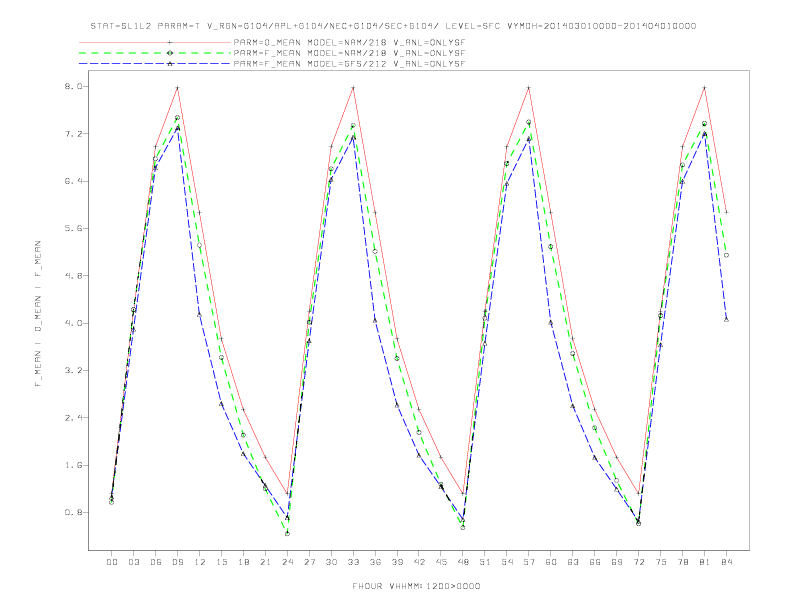This screenshot has width=792, height=612.
Task: Click the x-axis tick label 27
Action: [309, 562]
